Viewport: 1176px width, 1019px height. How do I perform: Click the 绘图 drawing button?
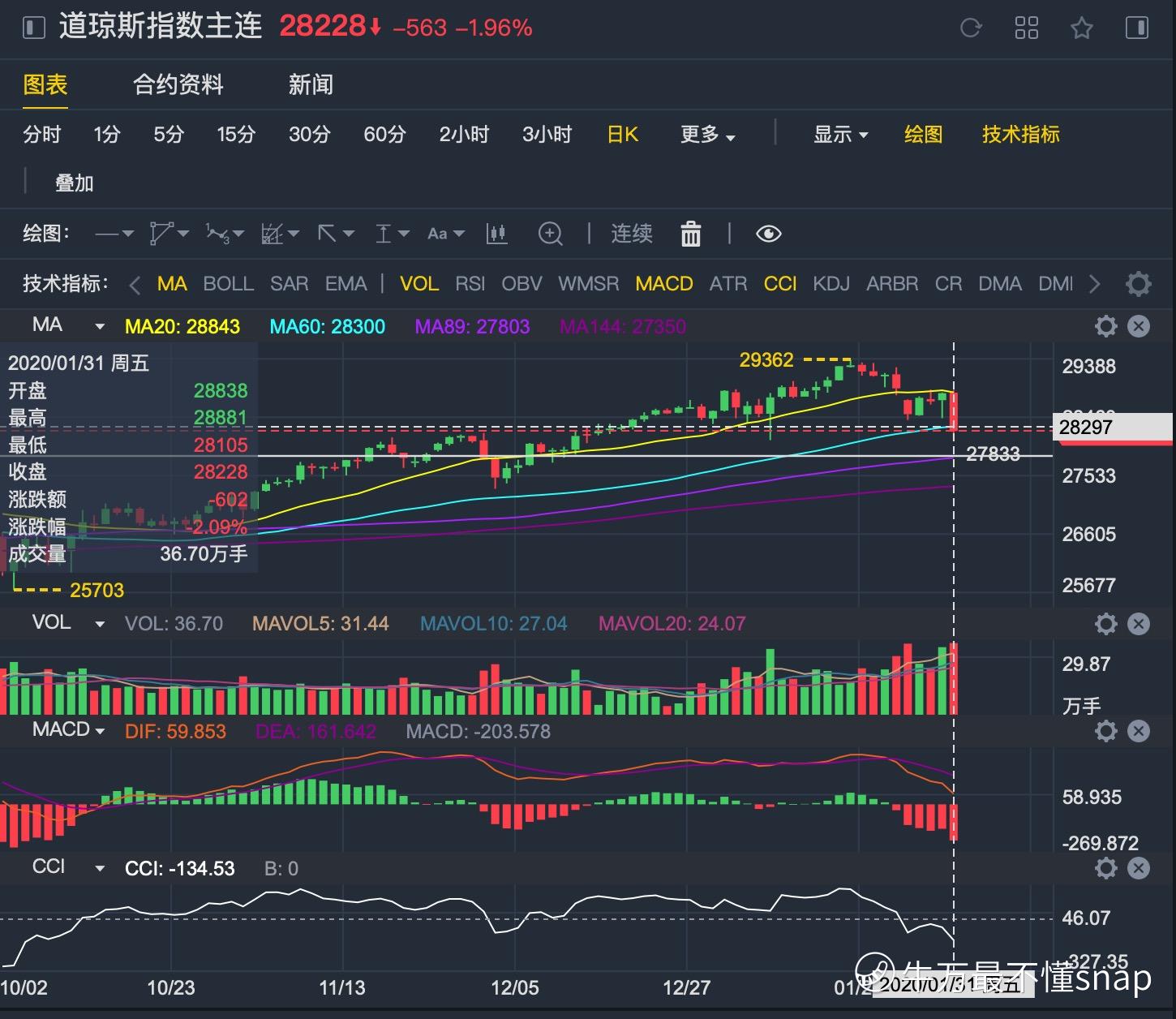(924, 135)
